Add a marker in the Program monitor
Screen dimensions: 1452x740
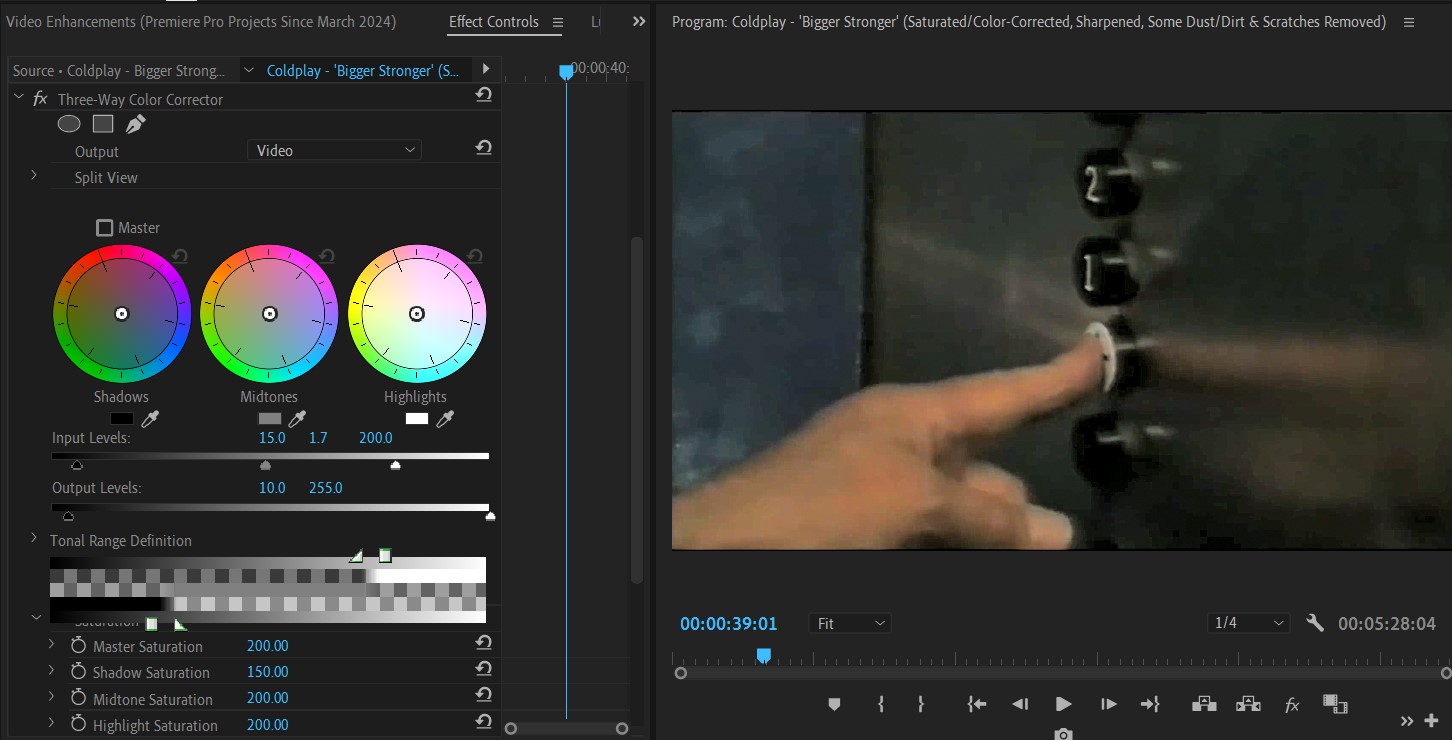coord(834,704)
